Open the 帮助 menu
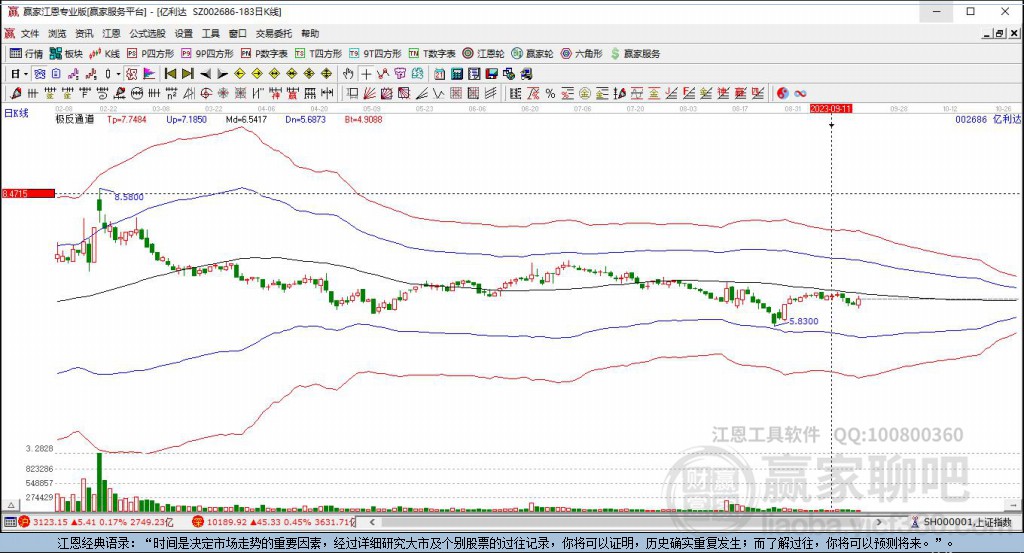This screenshot has height=553, width=1024. 310,33
